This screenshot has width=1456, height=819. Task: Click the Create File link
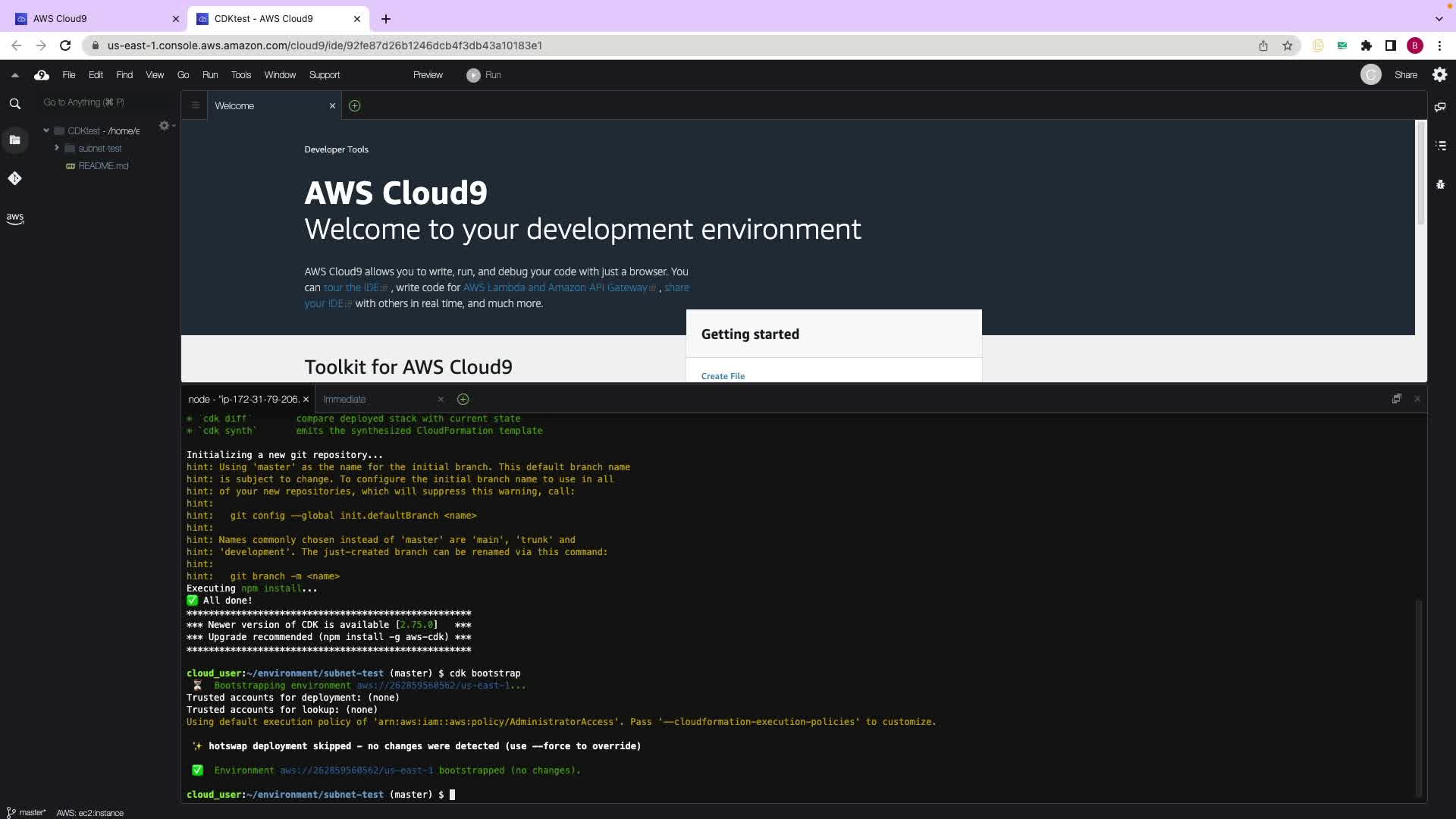[x=723, y=376]
